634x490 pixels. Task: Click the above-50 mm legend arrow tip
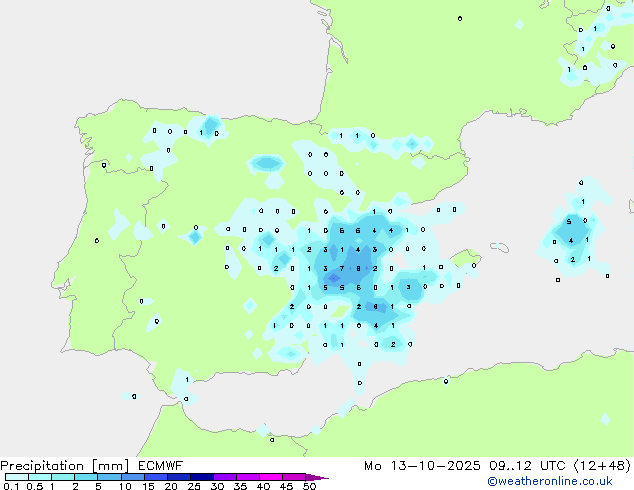317,477
